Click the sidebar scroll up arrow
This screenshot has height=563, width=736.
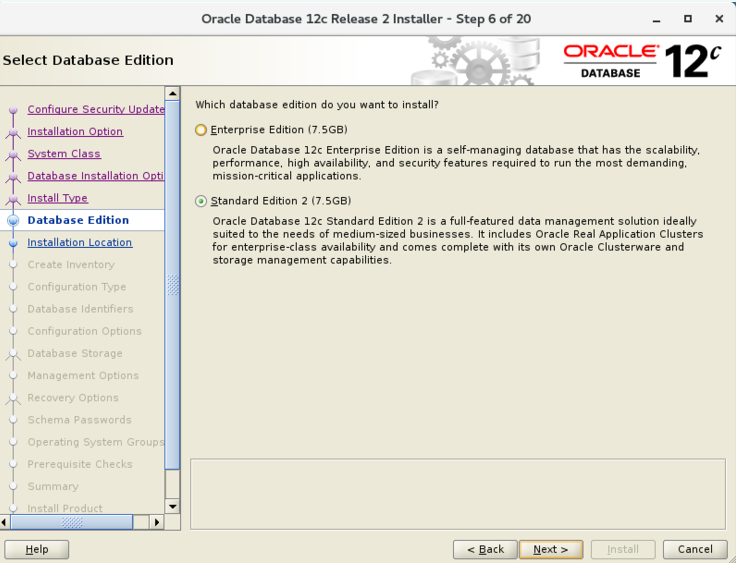pos(173,93)
